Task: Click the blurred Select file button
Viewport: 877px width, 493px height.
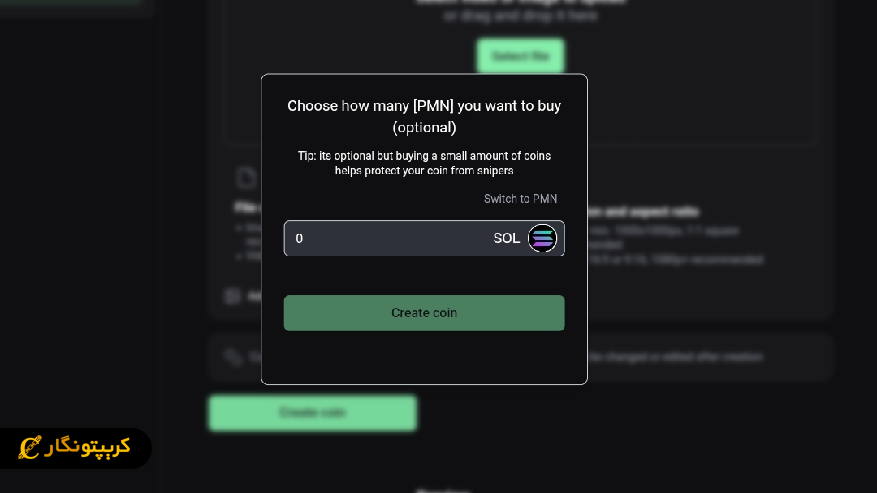Action: [x=520, y=56]
